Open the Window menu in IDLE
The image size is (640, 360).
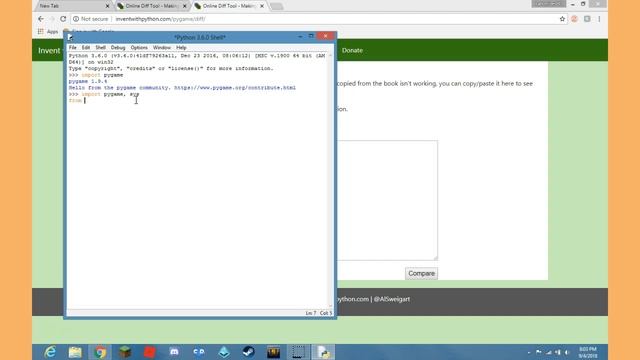pyautogui.click(x=162, y=48)
